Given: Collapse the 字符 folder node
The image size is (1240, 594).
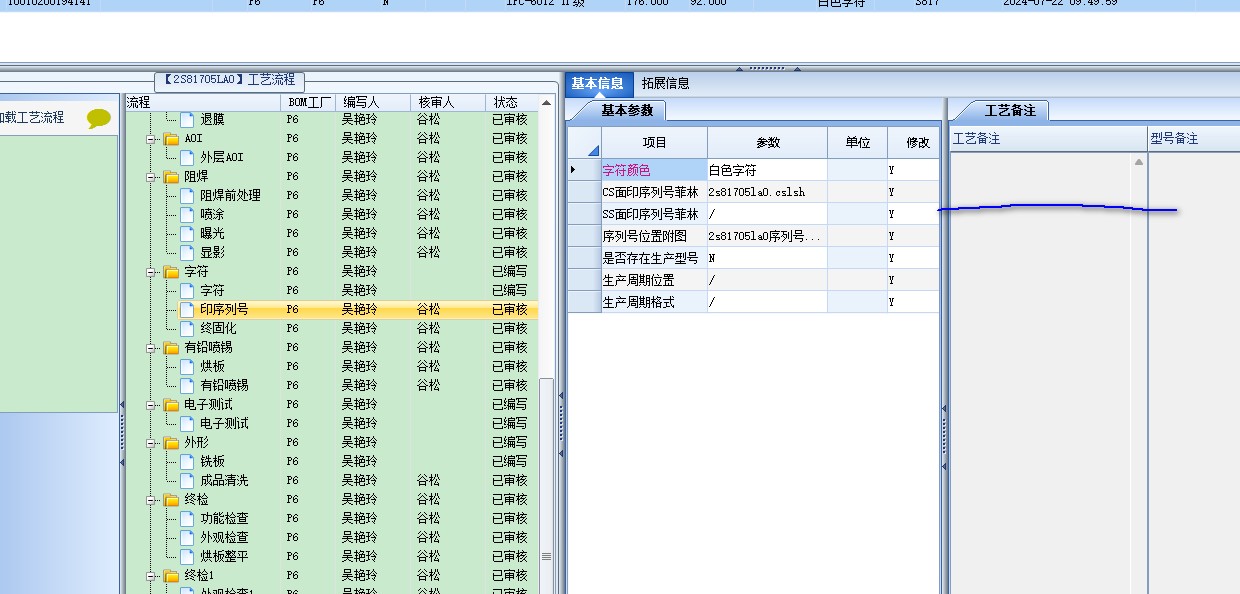Looking at the screenshot, I should click(152, 272).
